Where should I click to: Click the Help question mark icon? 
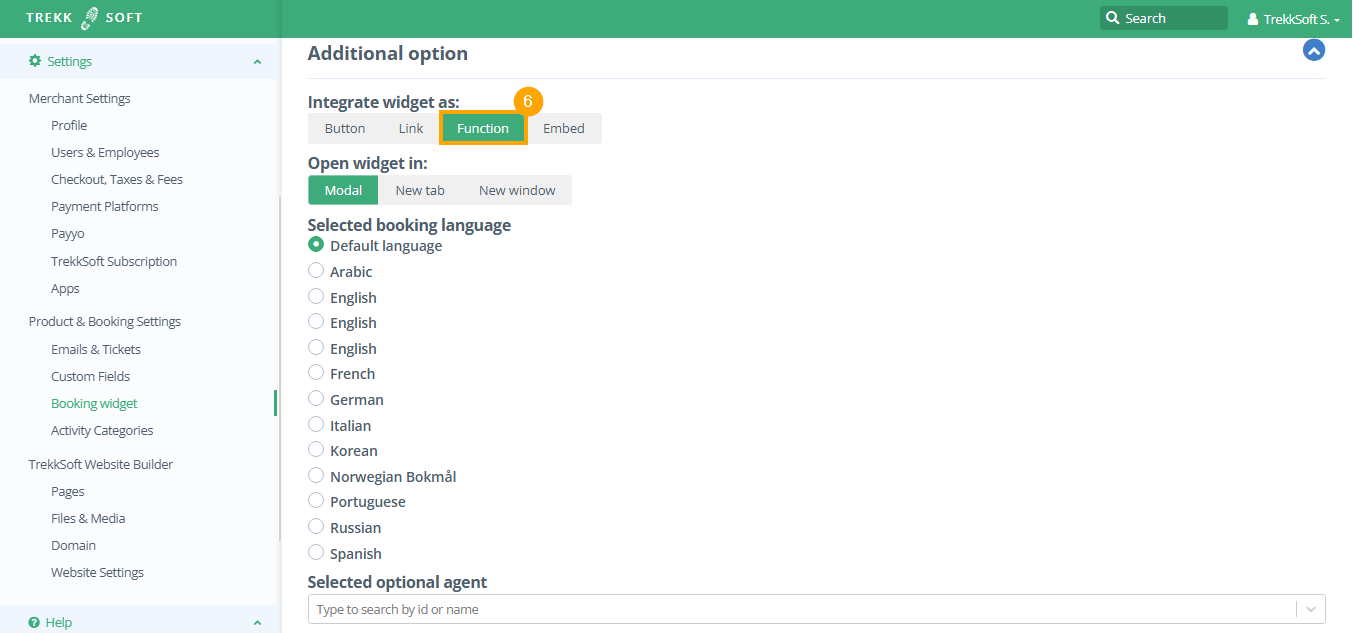[35, 622]
